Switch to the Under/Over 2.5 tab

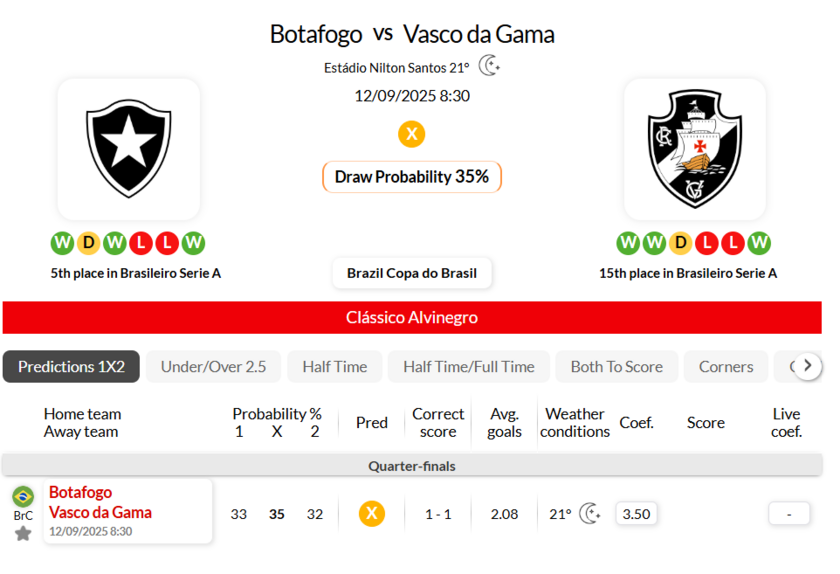pyautogui.click(x=213, y=367)
